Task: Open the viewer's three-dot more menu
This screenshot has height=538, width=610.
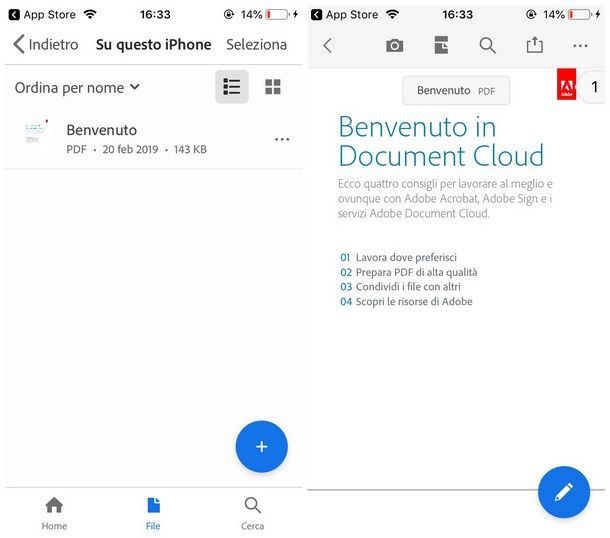Action: 580,46
